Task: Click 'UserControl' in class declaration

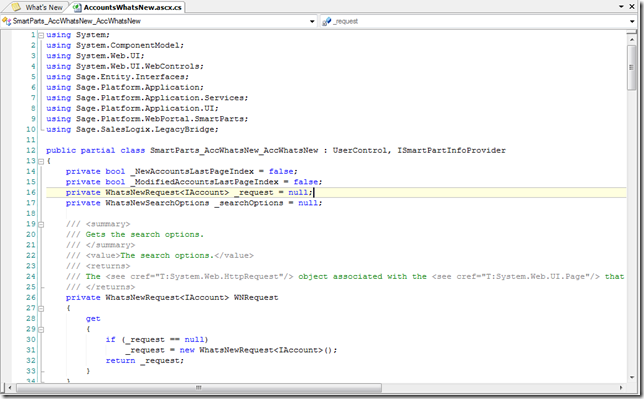Action: coord(360,150)
